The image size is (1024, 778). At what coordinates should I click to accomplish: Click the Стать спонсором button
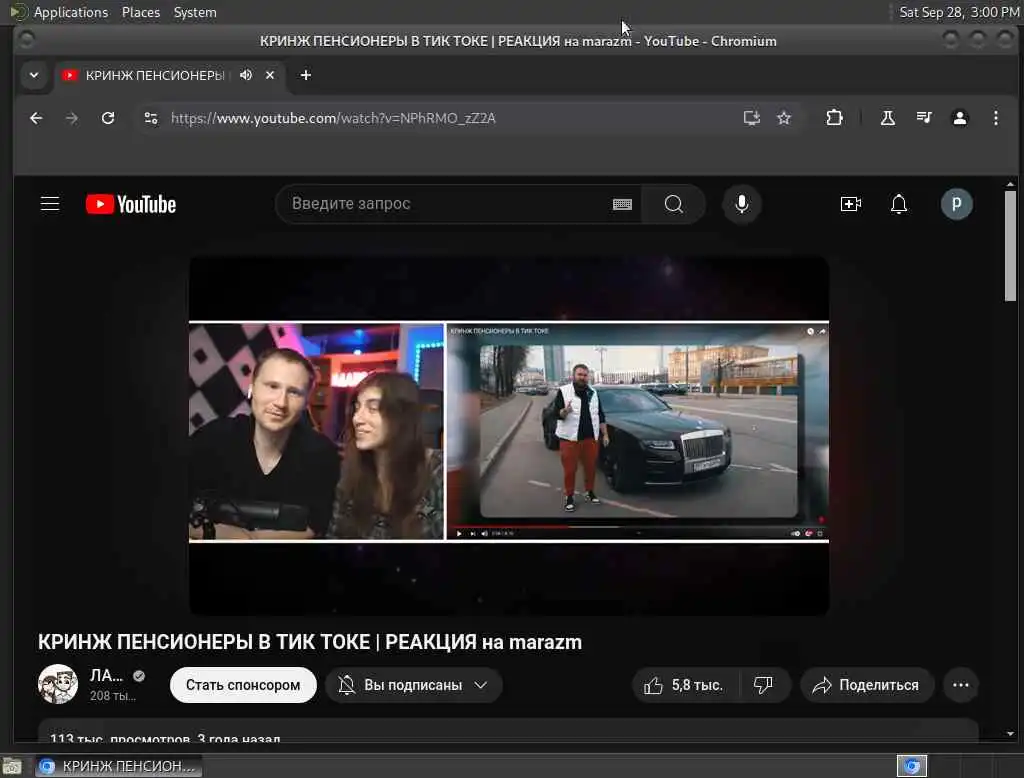tap(243, 685)
